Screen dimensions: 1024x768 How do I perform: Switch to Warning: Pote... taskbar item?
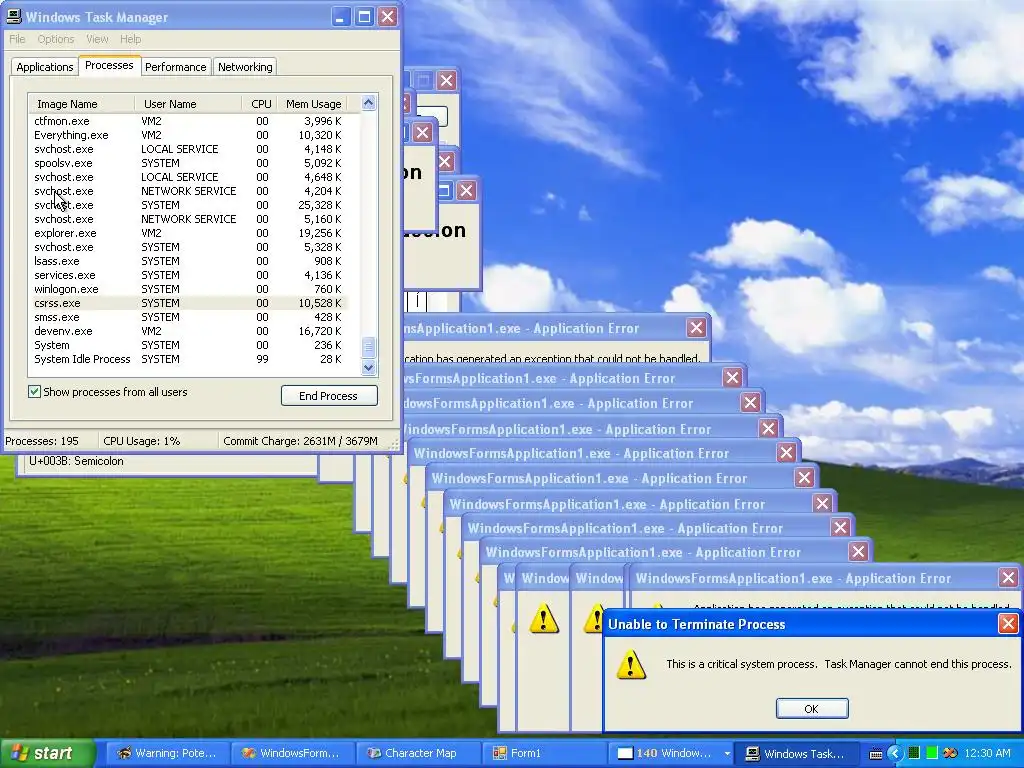(x=166, y=753)
